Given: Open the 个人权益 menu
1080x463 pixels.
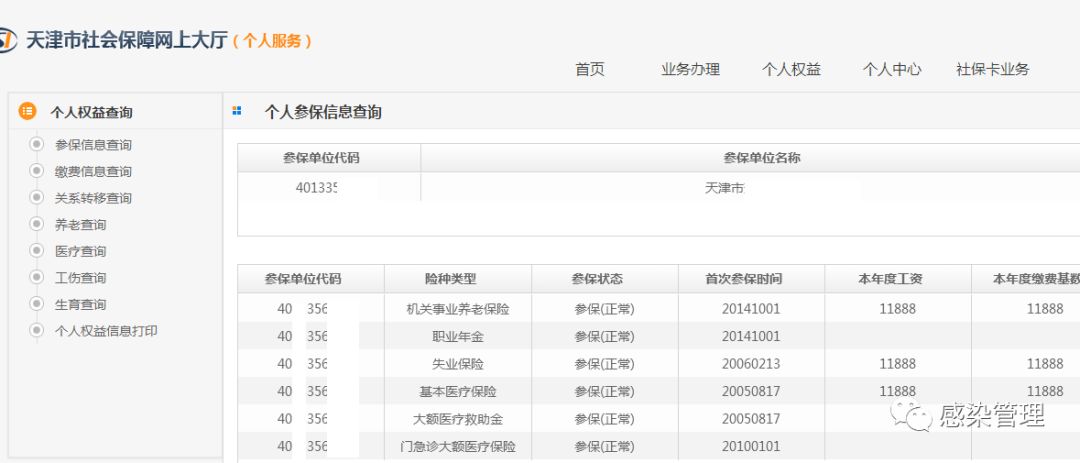Looking at the screenshot, I should coord(791,69).
